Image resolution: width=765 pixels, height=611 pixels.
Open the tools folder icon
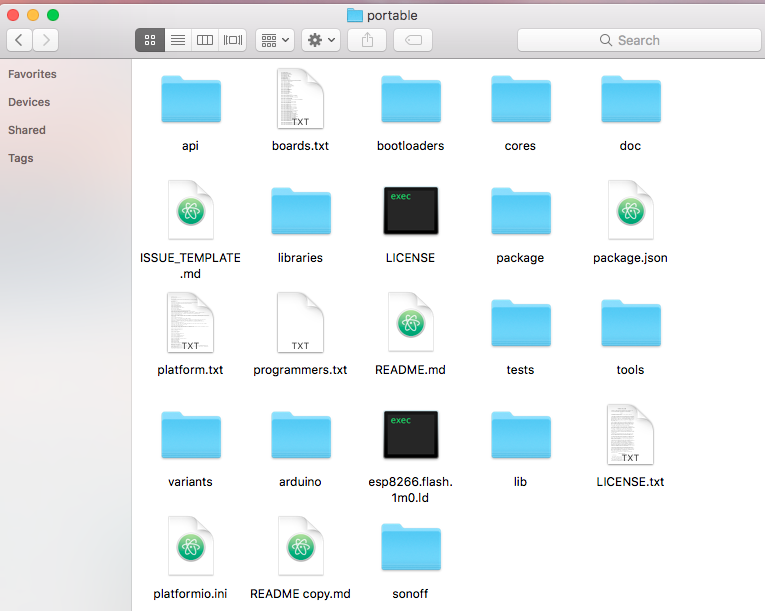(631, 323)
